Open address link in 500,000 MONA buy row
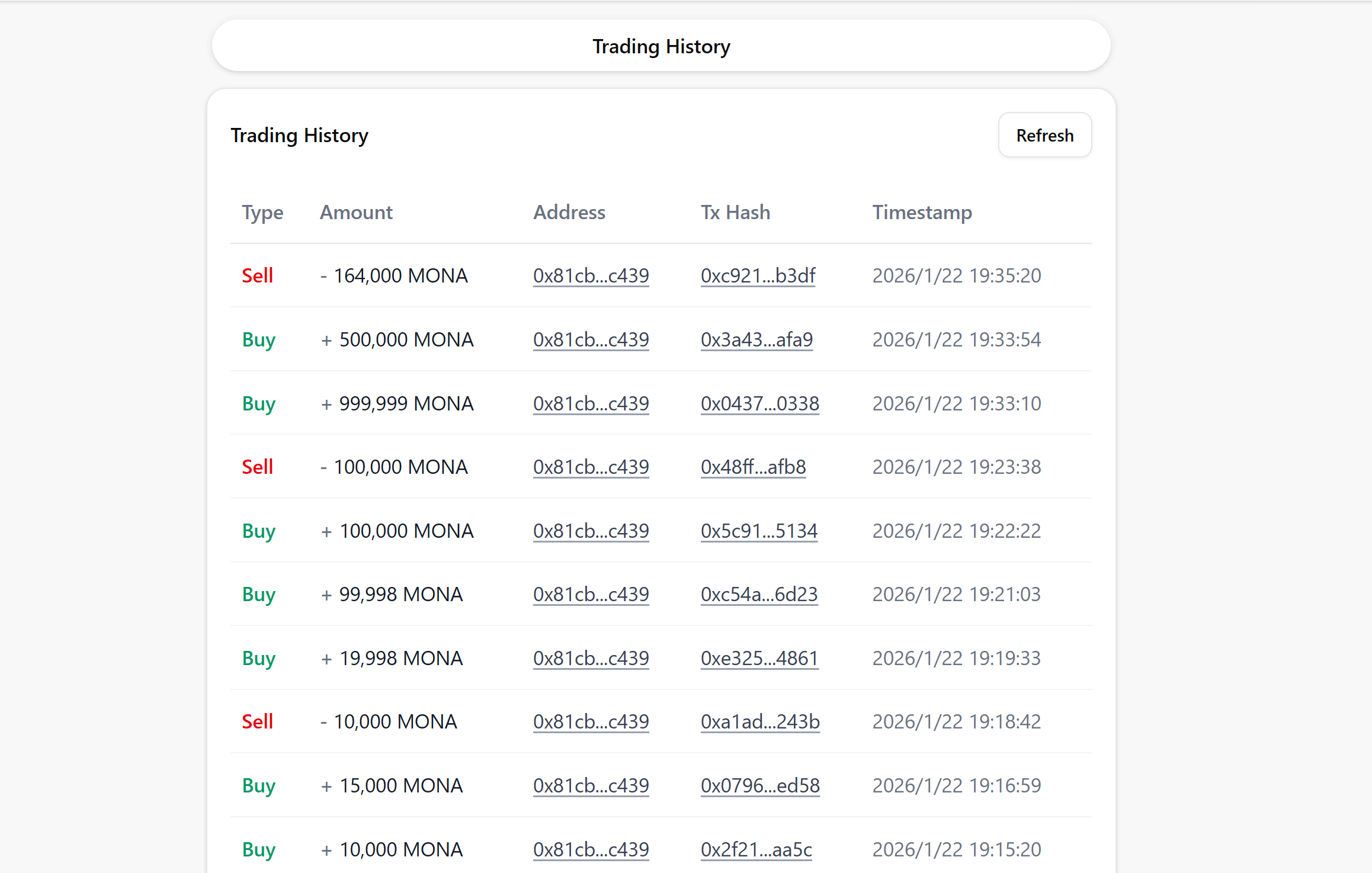Viewport: 1372px width, 873px height. tap(591, 339)
